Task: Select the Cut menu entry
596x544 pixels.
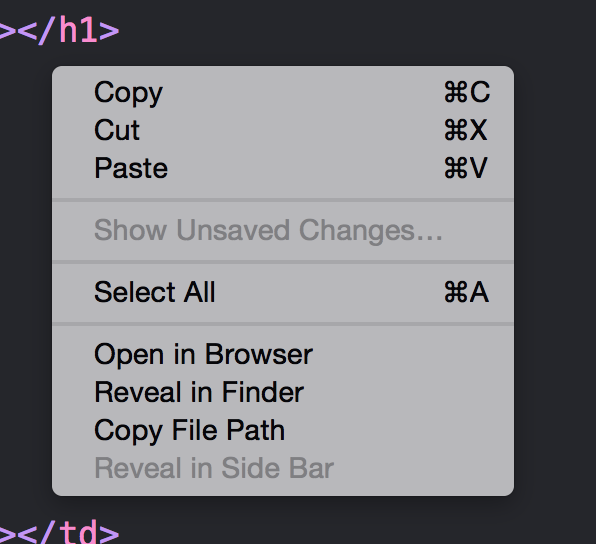Action: [283, 130]
